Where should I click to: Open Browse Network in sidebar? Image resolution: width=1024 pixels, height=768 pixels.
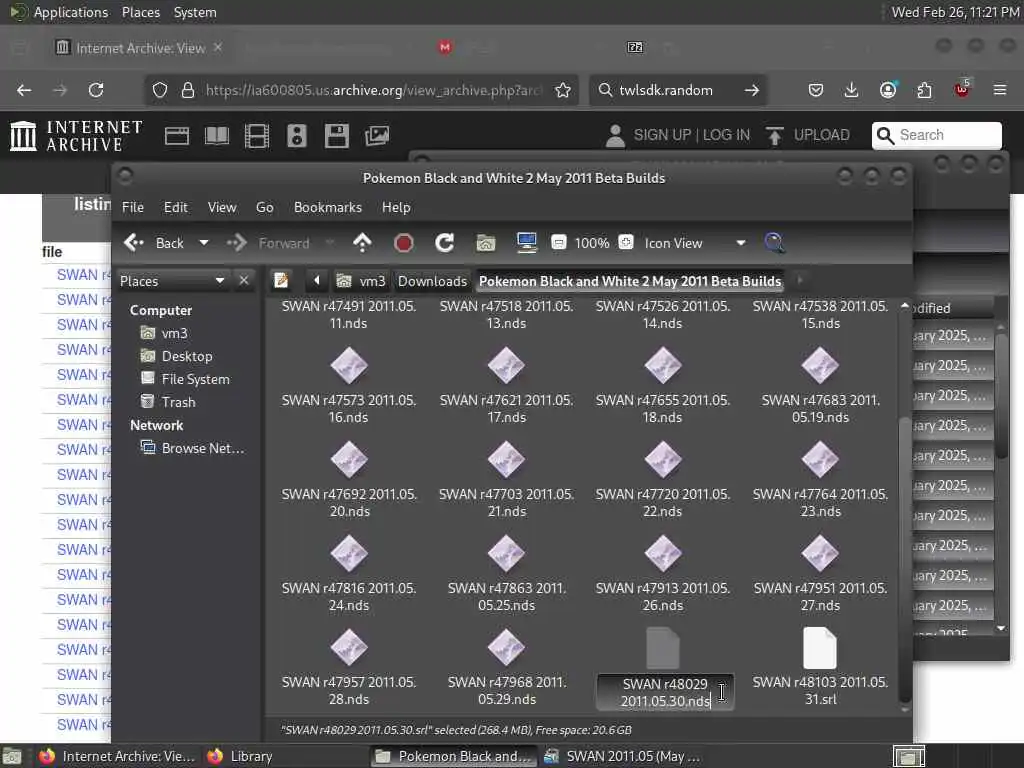(x=202, y=448)
